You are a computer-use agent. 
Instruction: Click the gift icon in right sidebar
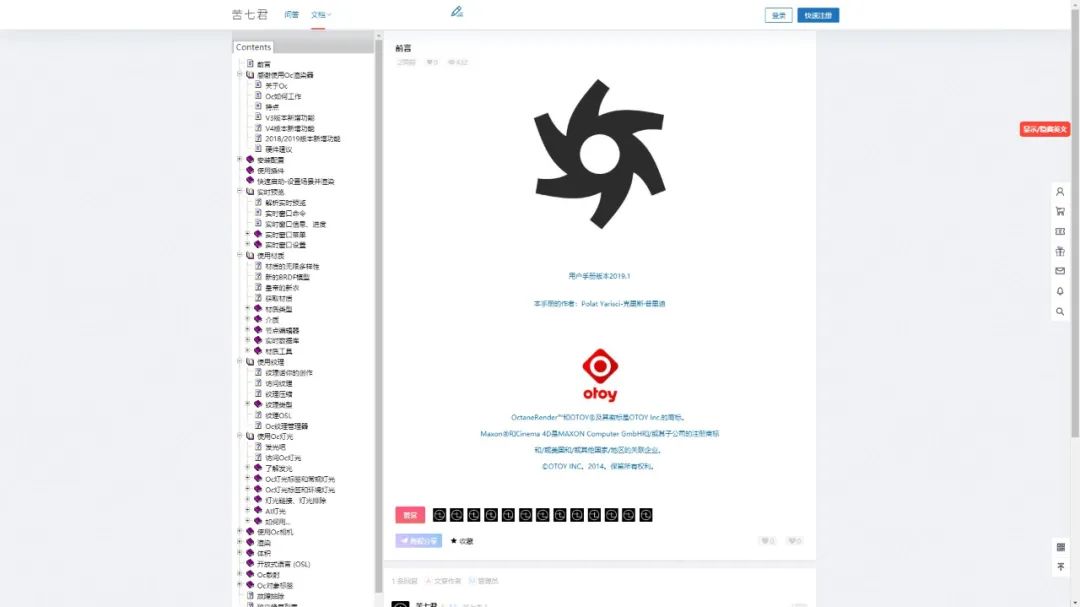click(1060, 251)
